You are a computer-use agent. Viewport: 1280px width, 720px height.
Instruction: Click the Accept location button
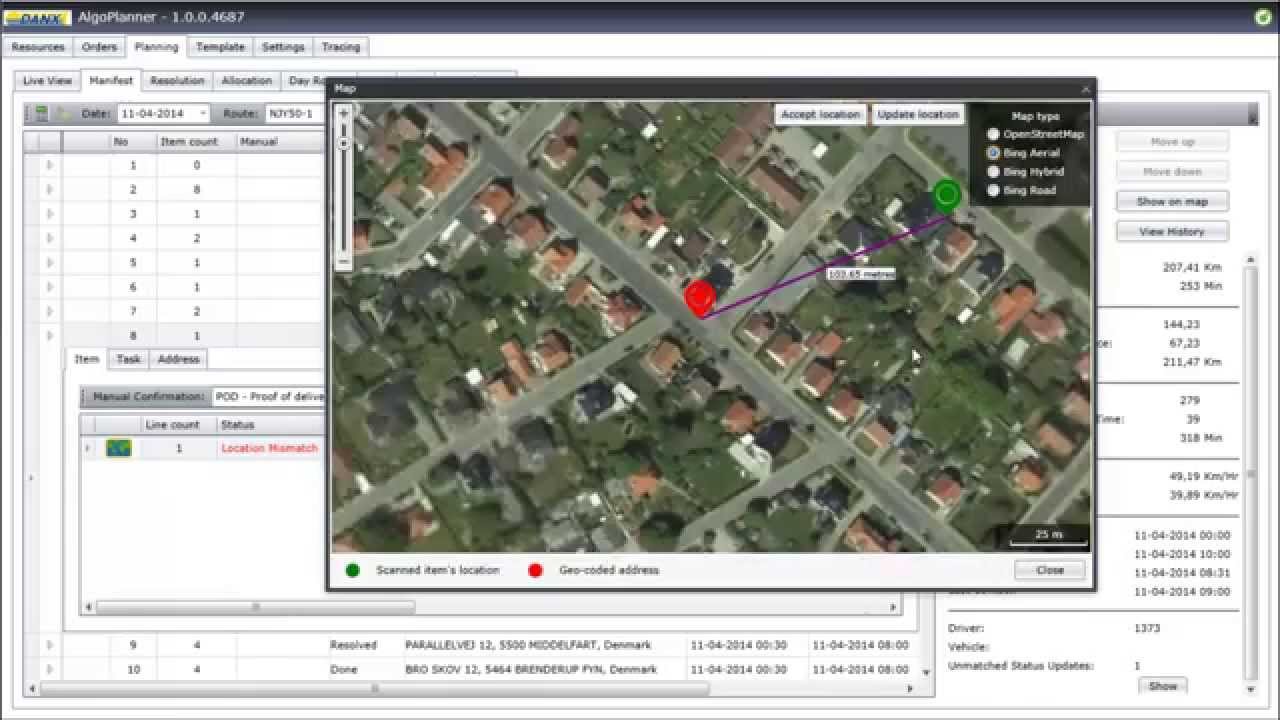pyautogui.click(x=820, y=114)
